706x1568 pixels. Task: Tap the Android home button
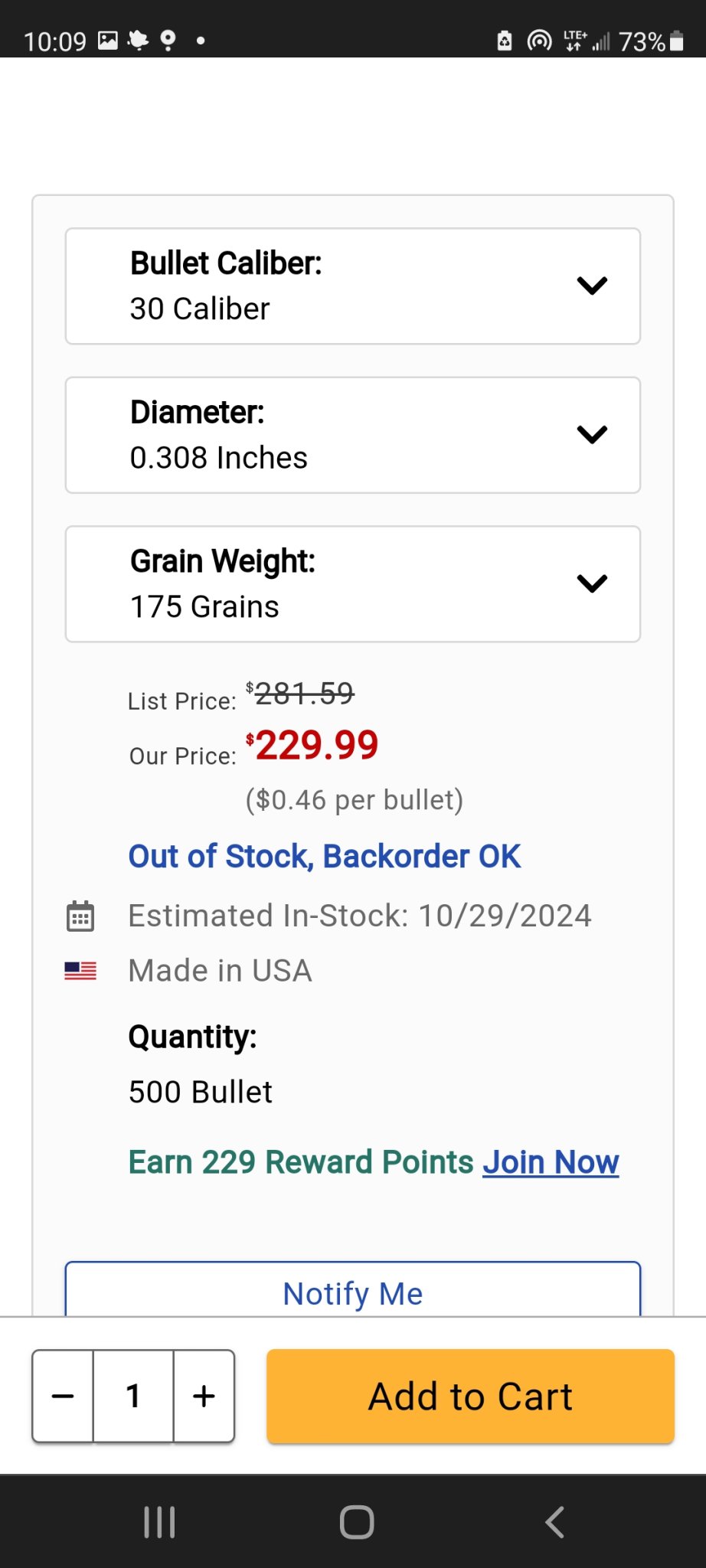click(x=357, y=1522)
